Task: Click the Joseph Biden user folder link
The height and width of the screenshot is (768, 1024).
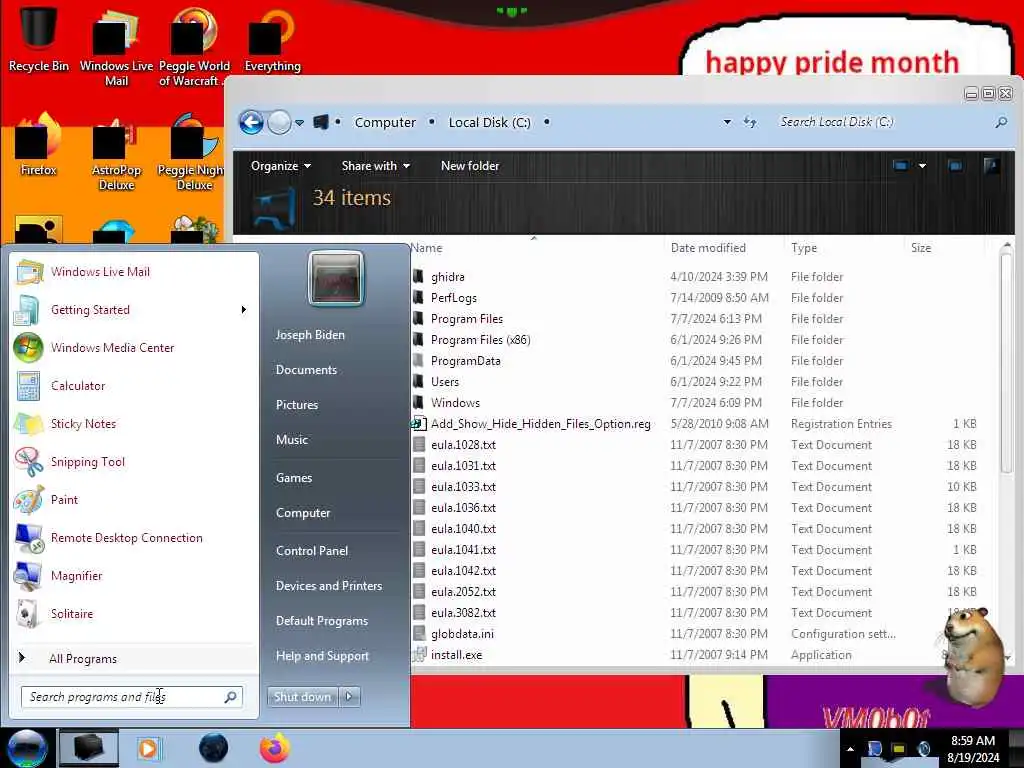Action: 310,335
